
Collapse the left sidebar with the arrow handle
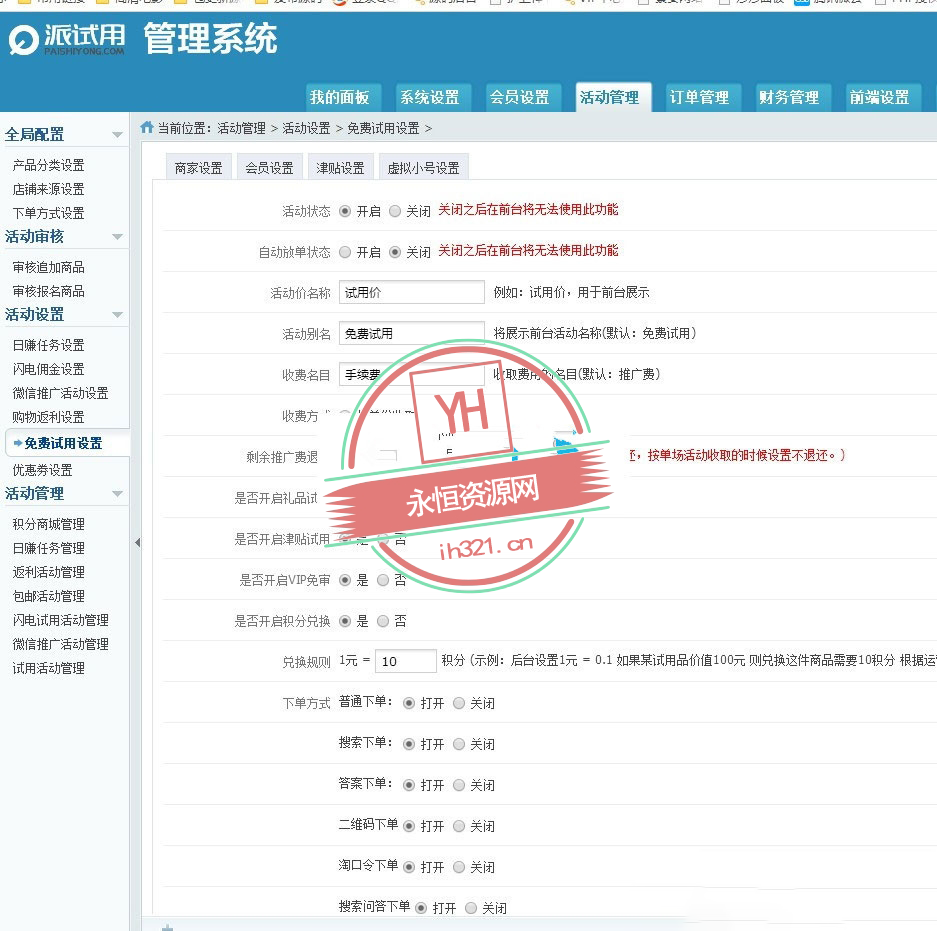point(137,543)
